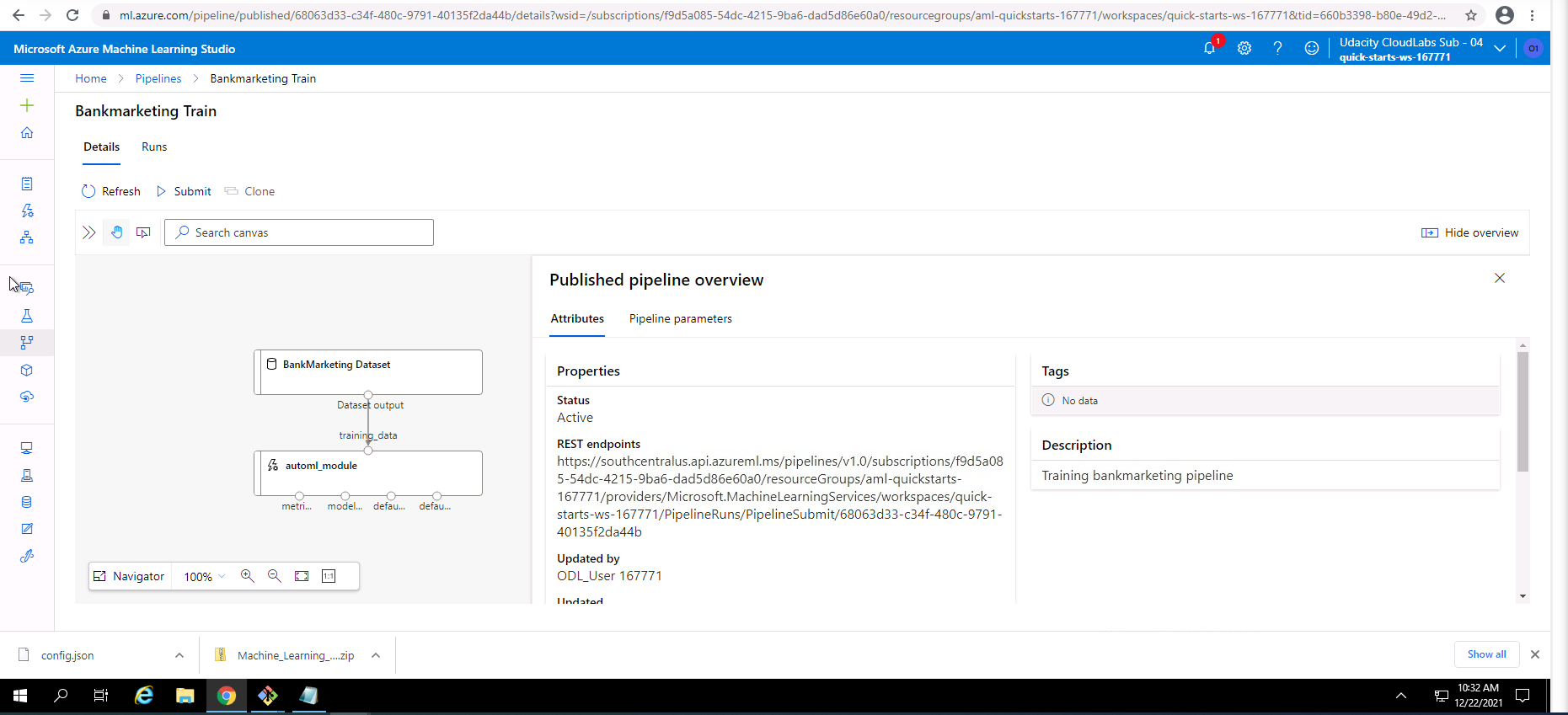Click overview scrollbar down arrow
Image resolution: width=1568 pixels, height=715 pixels.
(x=1523, y=596)
